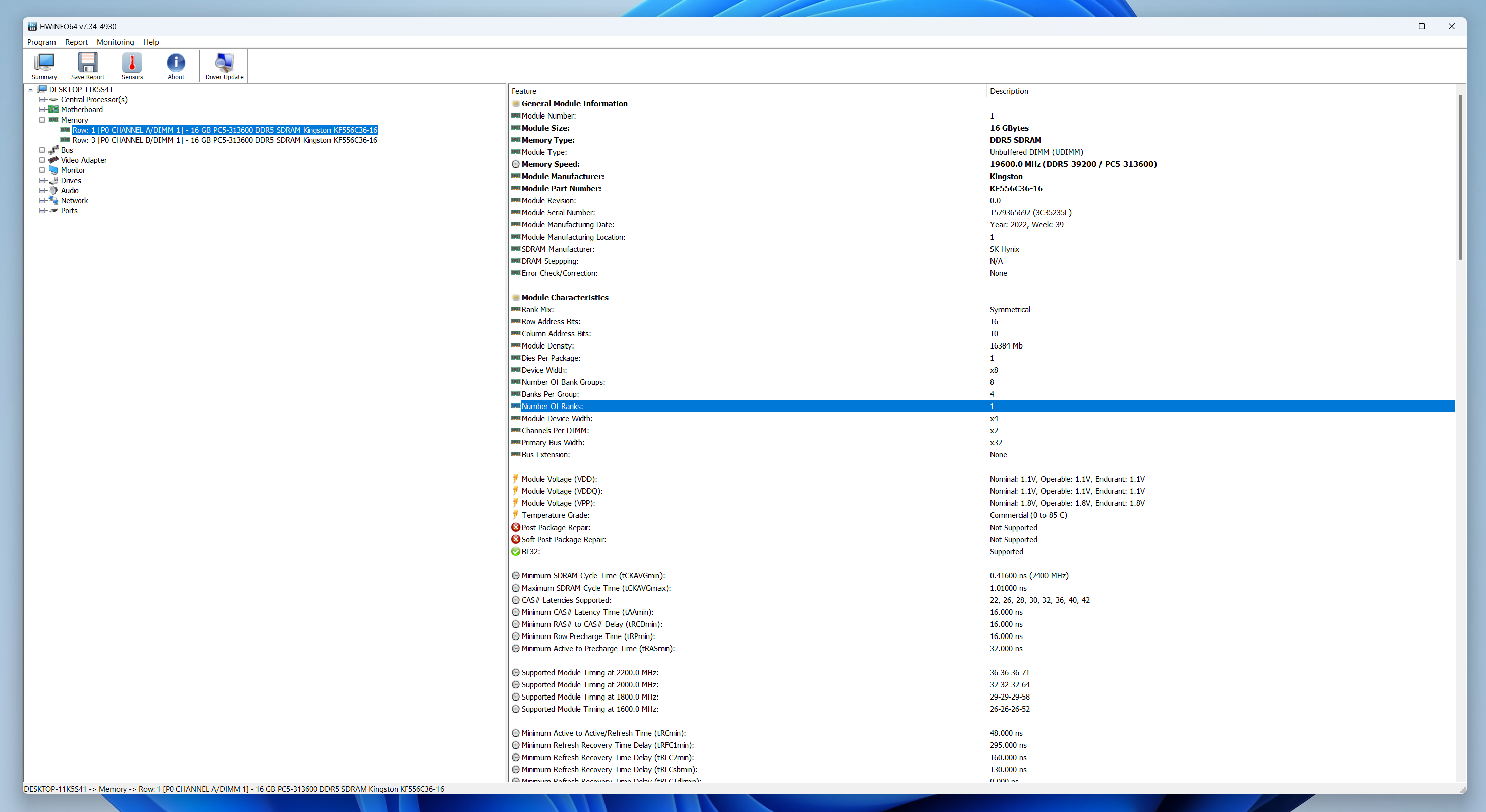The width and height of the screenshot is (1486, 812).
Task: Click the Motherboard tree icon
Action: click(53, 109)
